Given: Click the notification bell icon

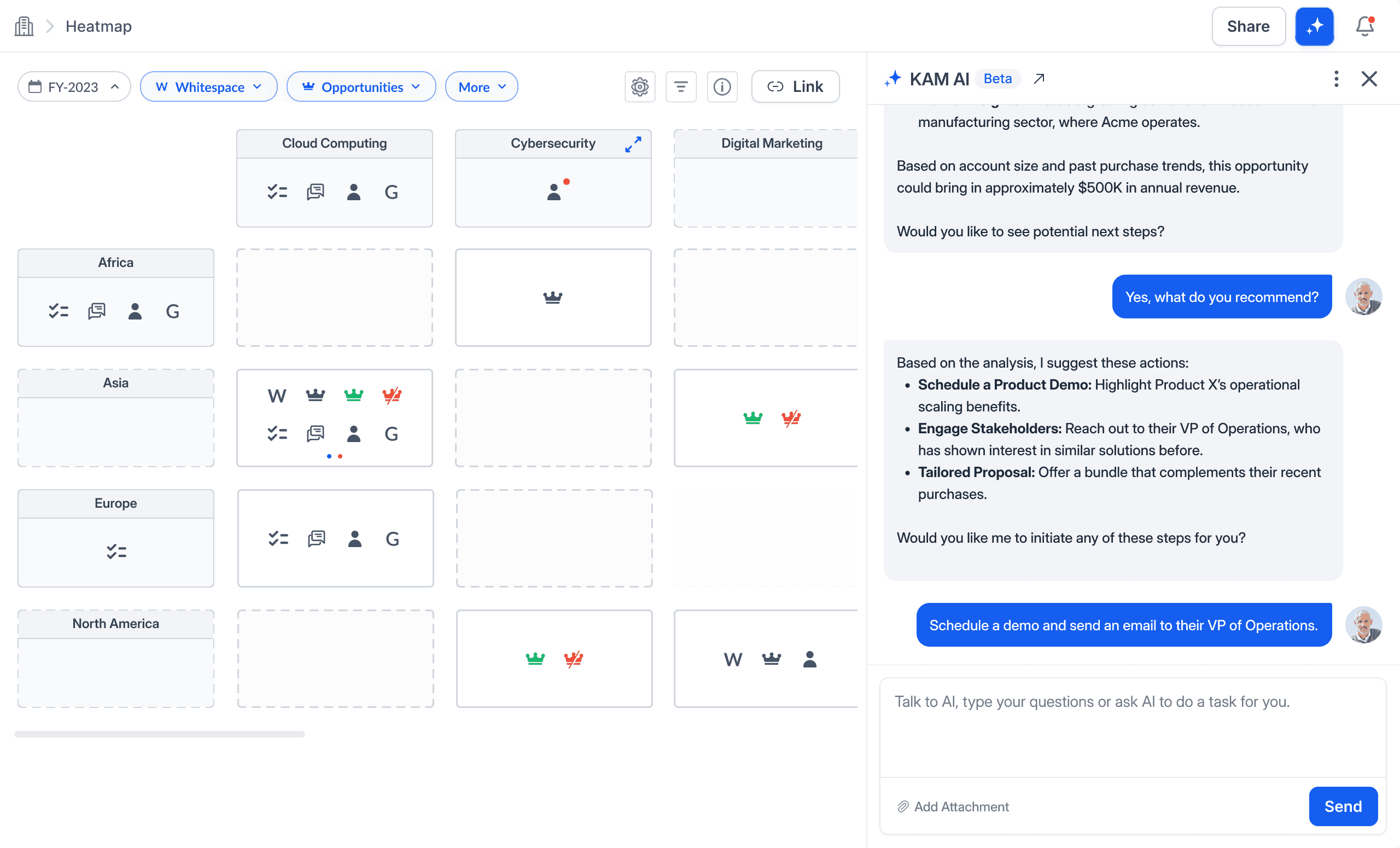Looking at the screenshot, I should [1364, 26].
